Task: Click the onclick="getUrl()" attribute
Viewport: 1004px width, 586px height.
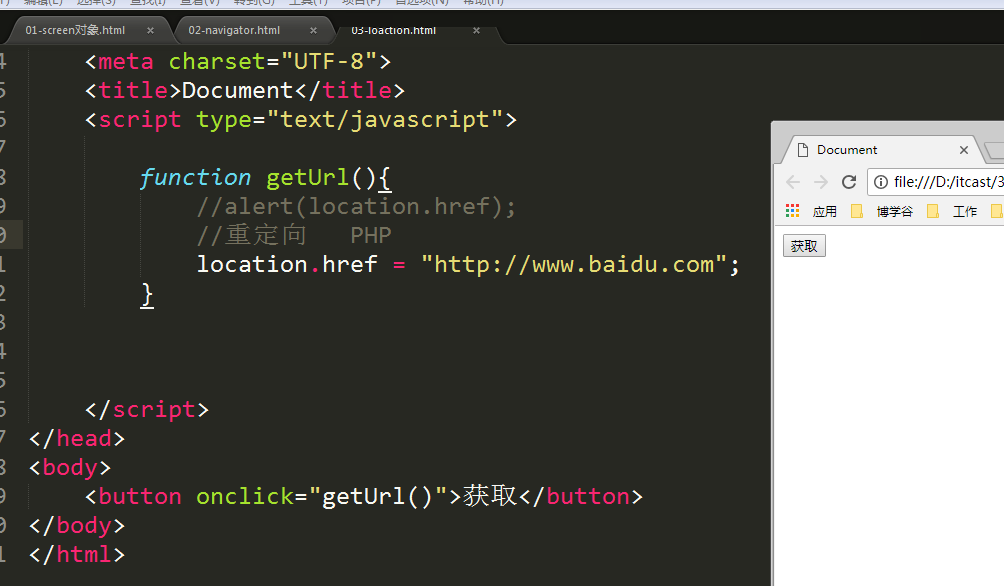Action: click(x=322, y=496)
